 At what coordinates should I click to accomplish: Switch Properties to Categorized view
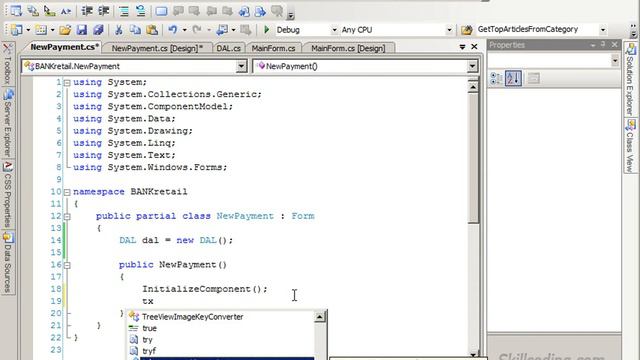coord(496,78)
